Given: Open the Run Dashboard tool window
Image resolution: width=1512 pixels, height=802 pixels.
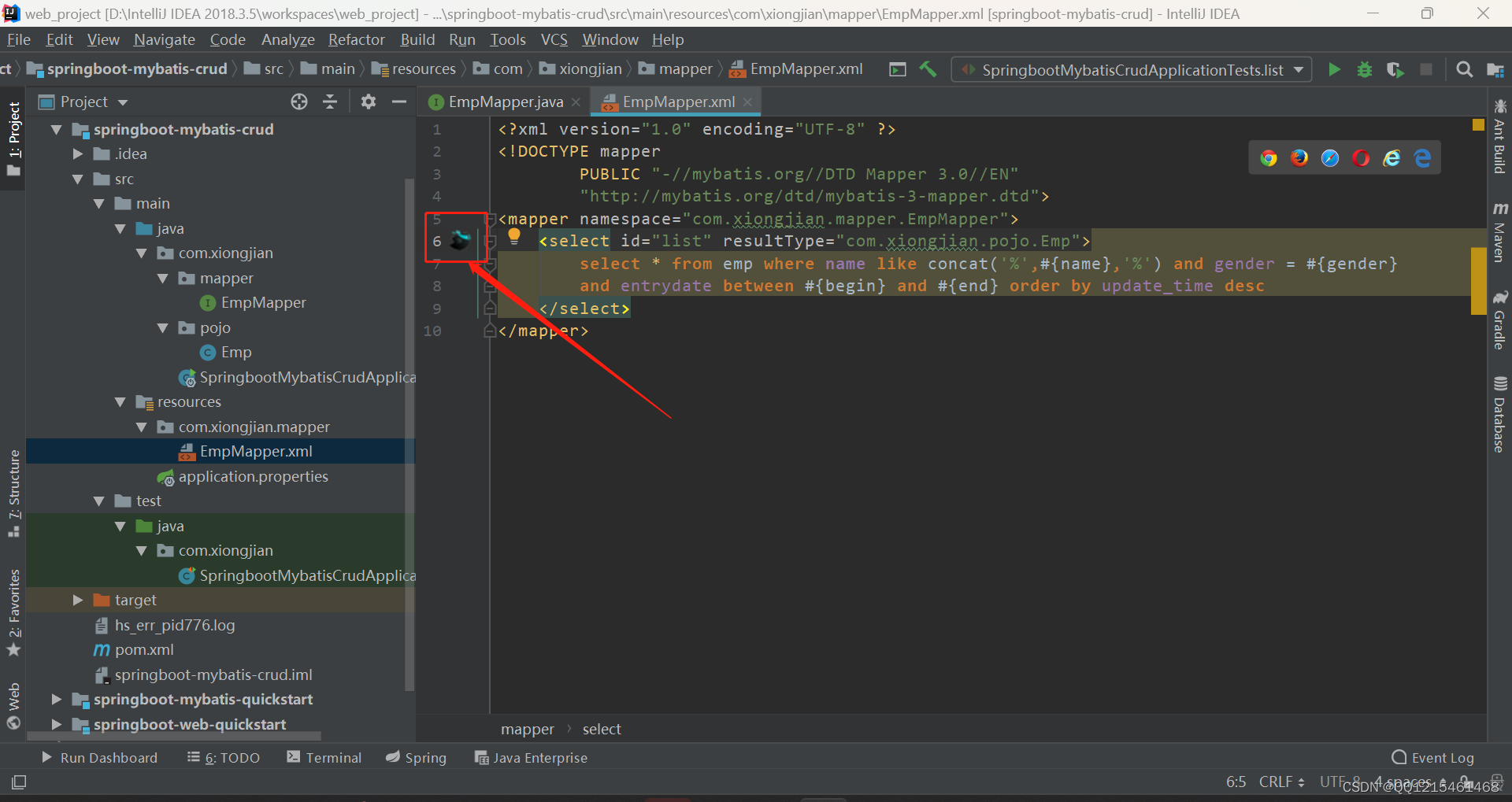Looking at the screenshot, I should [x=99, y=757].
